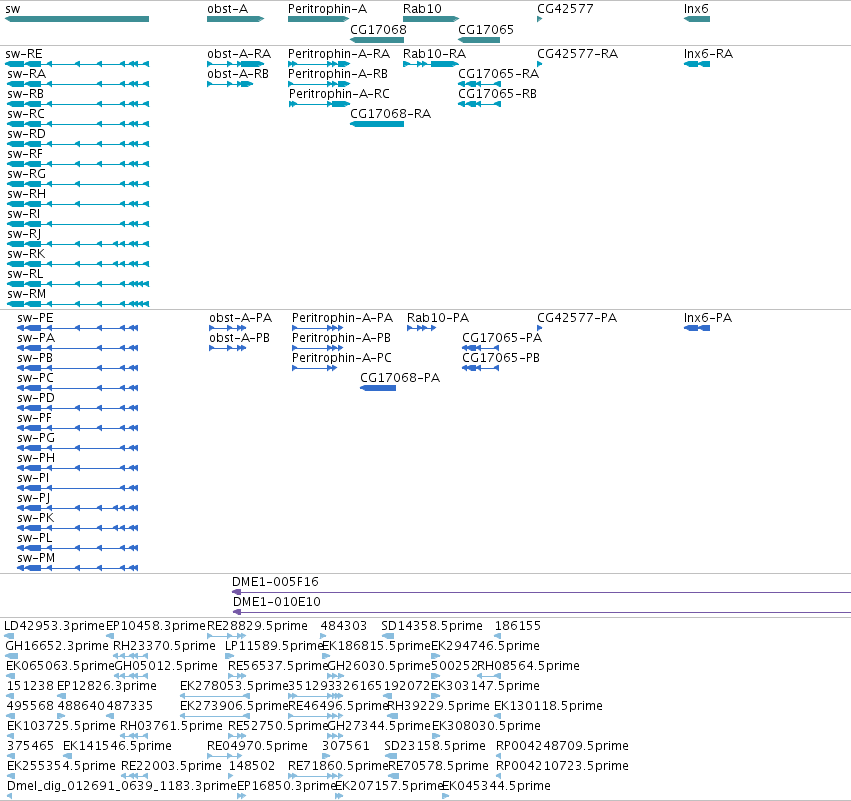Click transcript Inx6-RA label
The width and height of the screenshot is (851, 801).
708,54
